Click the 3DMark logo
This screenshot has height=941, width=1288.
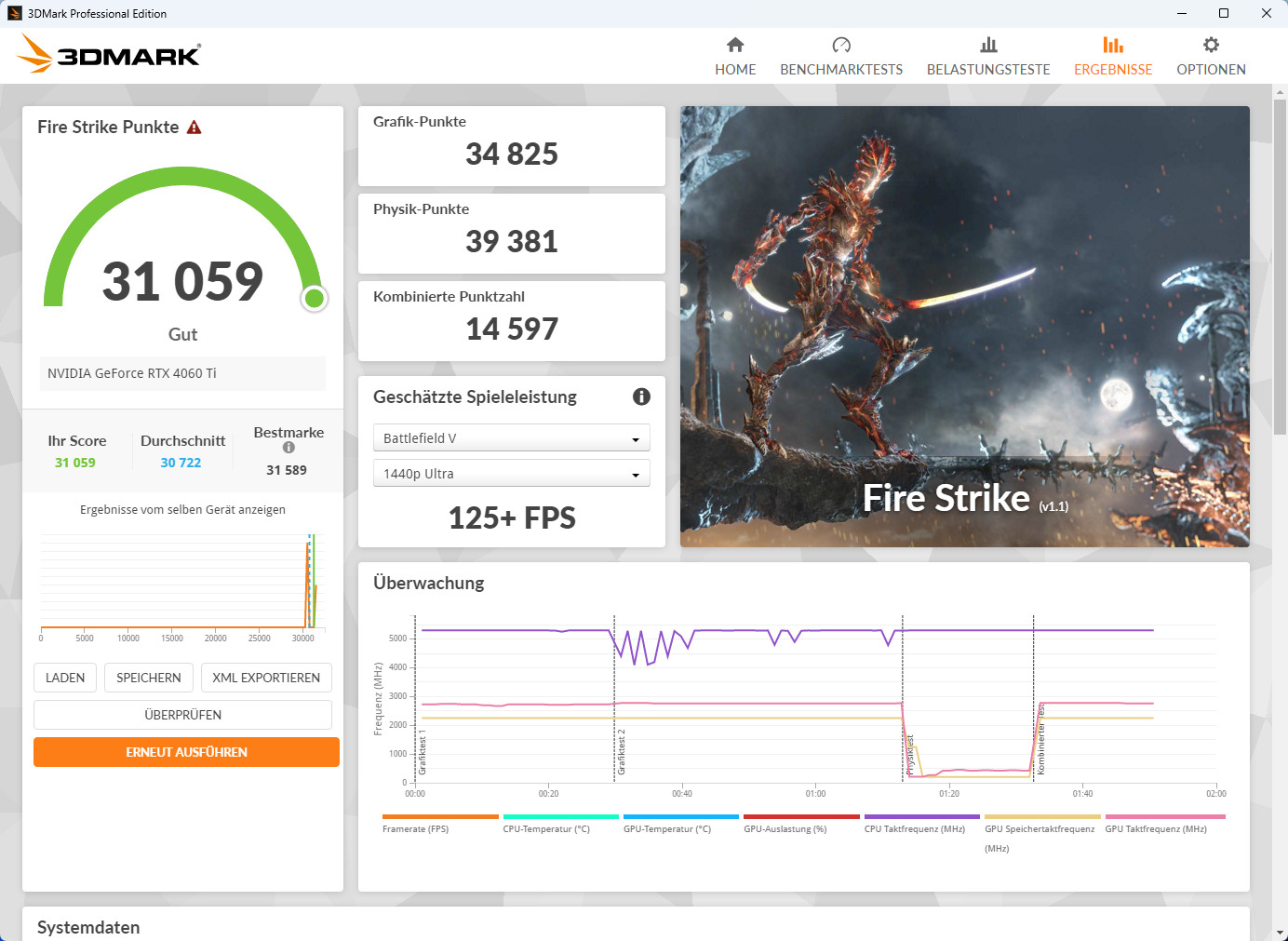(x=107, y=53)
